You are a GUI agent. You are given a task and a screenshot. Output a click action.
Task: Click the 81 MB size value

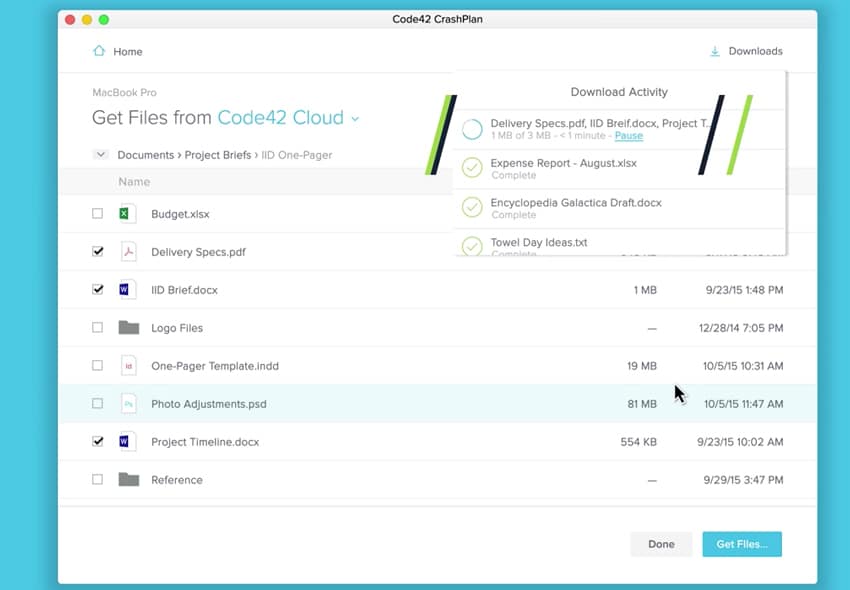[x=642, y=404]
